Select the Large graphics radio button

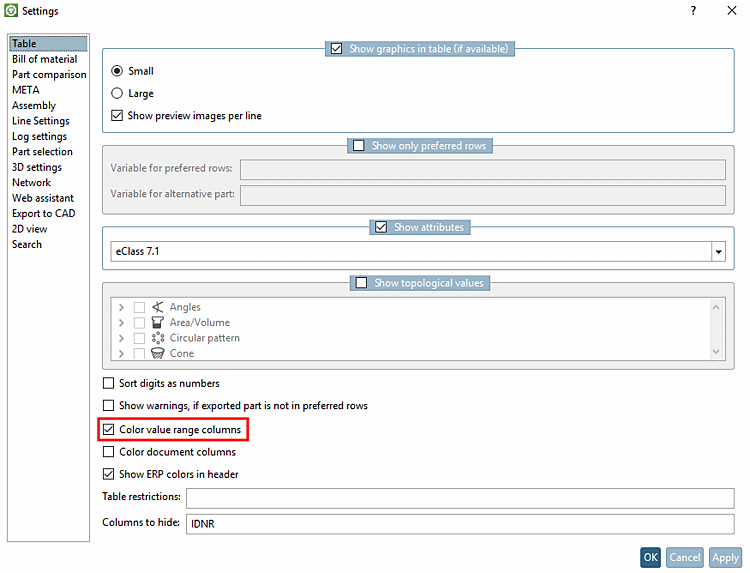pos(117,93)
